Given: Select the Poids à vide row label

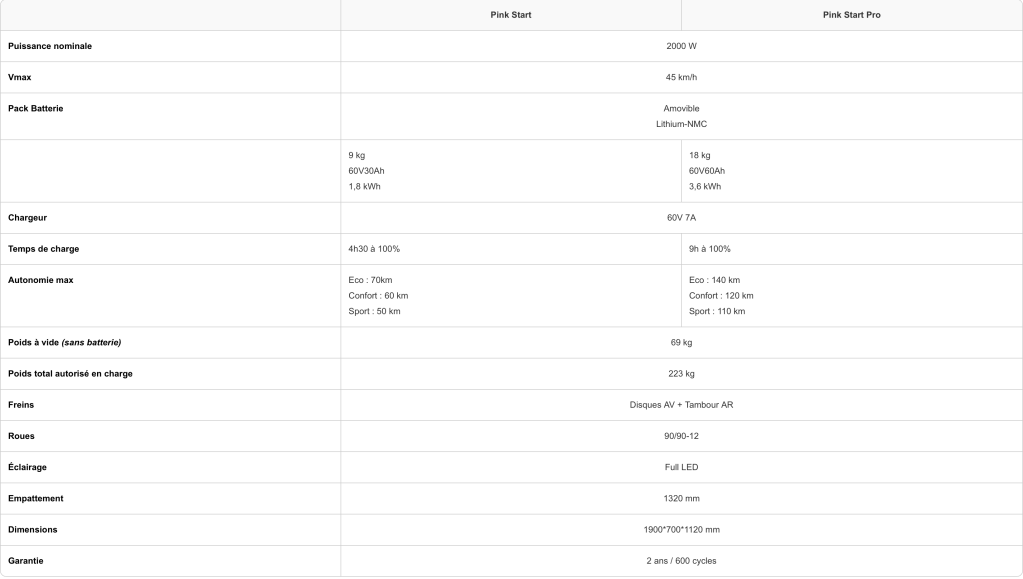Looking at the screenshot, I should tap(65, 343).
